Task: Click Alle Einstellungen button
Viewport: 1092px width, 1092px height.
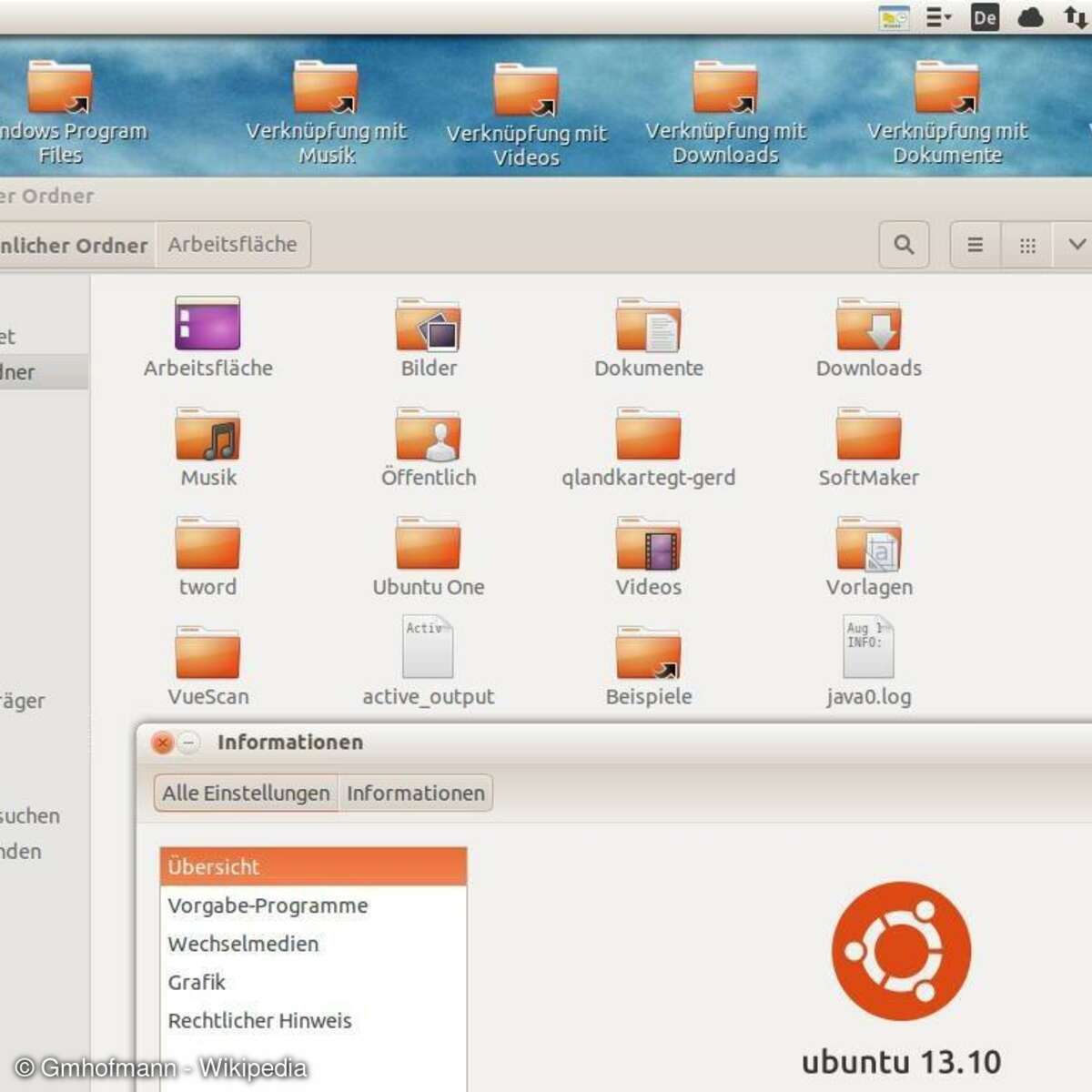Action: click(246, 793)
